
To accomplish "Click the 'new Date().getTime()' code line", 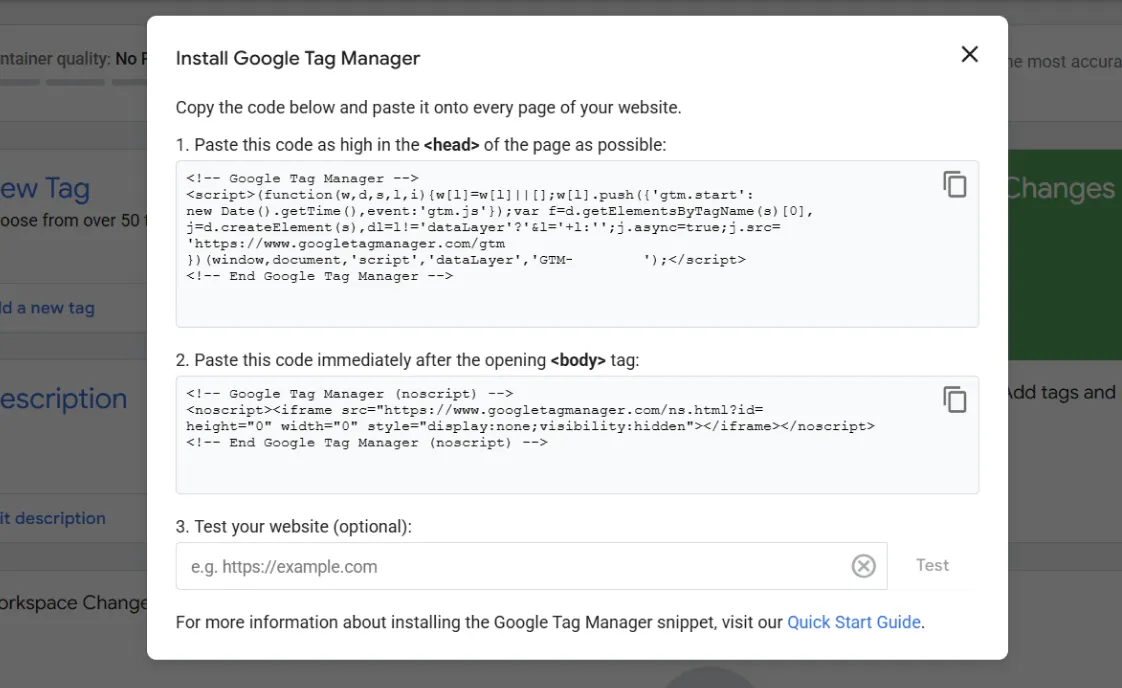I will point(499,211).
